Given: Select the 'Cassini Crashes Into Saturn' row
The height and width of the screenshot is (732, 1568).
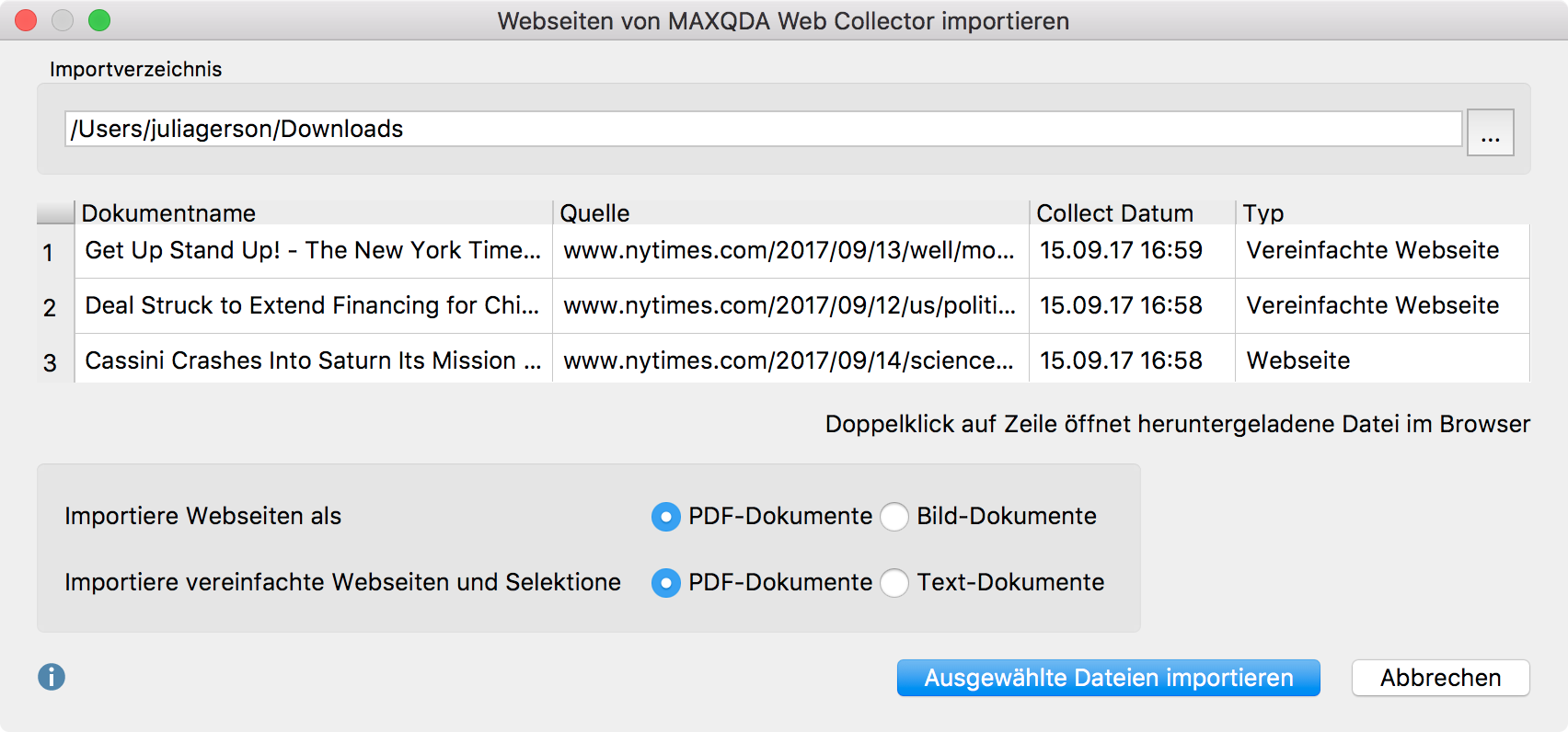Looking at the screenshot, I should (313, 360).
